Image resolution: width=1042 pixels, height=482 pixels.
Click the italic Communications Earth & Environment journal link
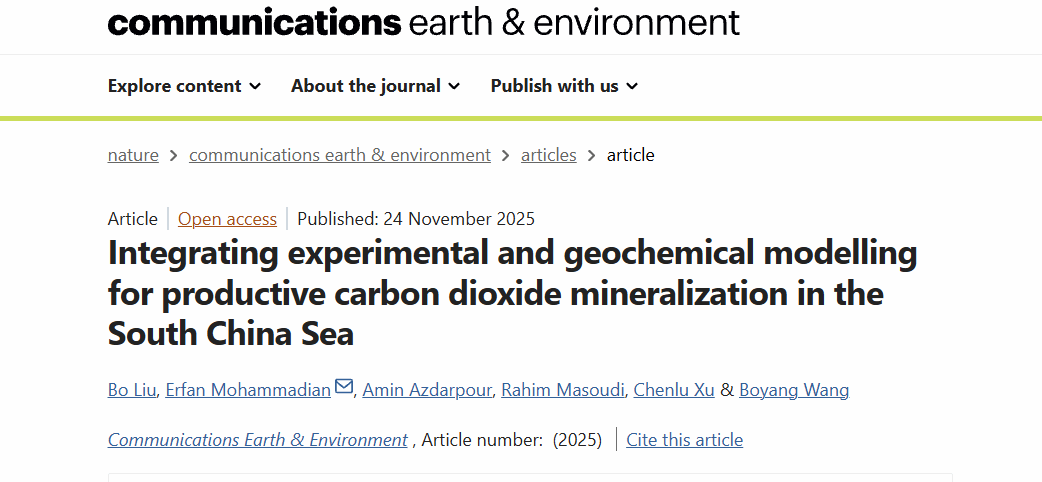(258, 440)
